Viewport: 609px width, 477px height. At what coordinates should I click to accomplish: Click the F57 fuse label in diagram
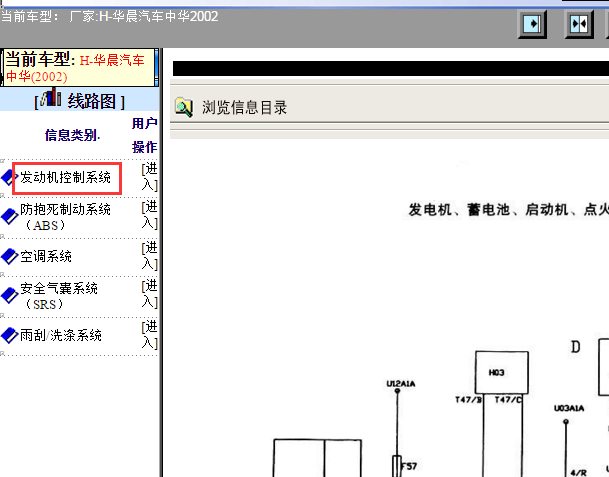point(409,466)
